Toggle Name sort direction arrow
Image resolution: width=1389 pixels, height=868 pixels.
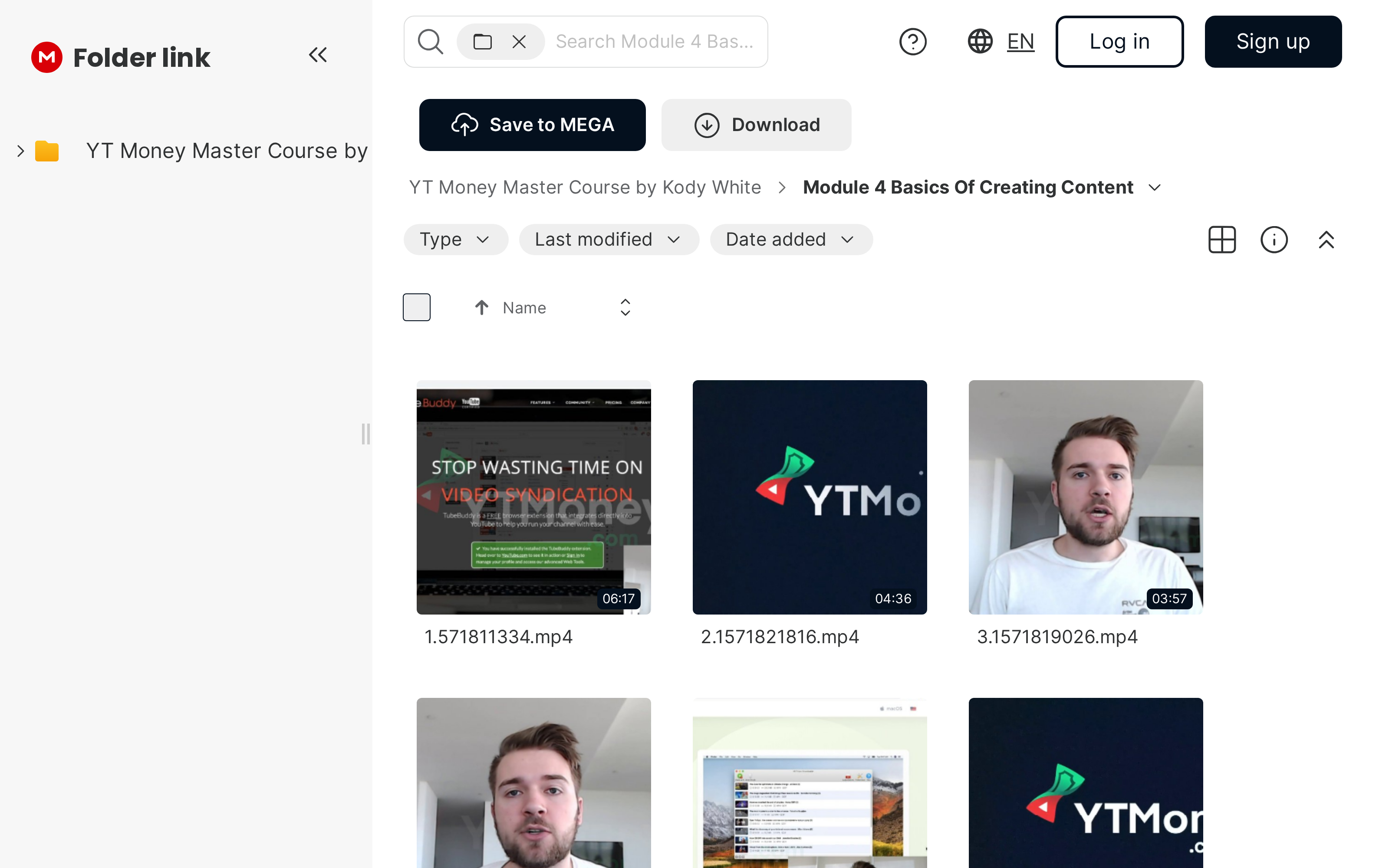pos(481,308)
